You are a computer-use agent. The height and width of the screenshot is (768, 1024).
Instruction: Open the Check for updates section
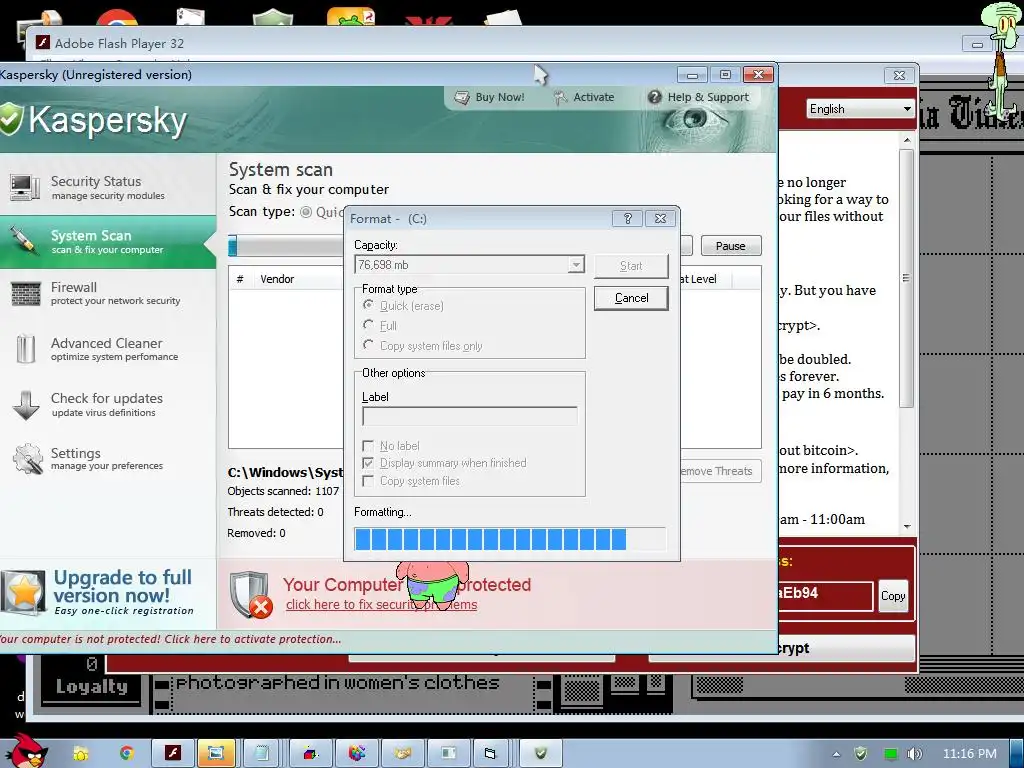click(x=108, y=404)
